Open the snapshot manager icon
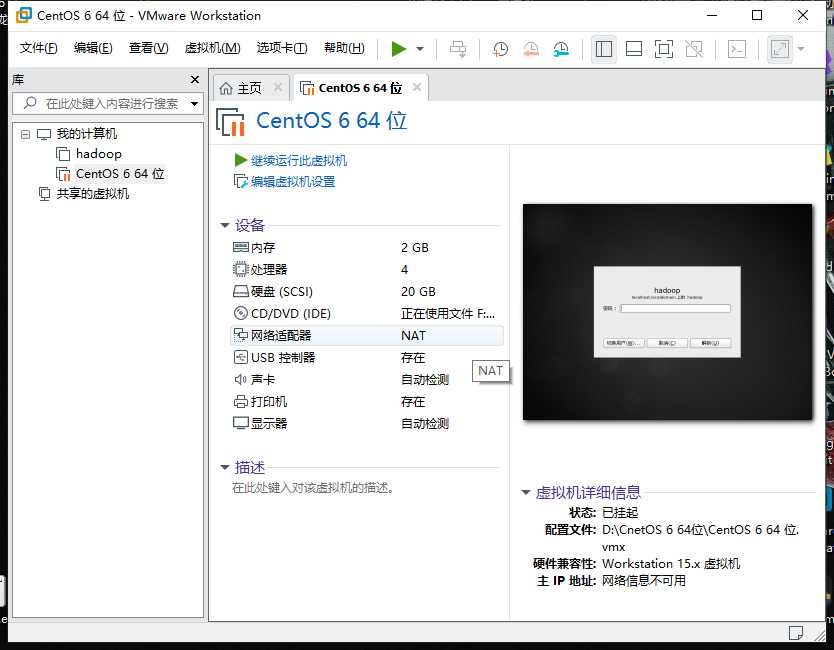 561,49
